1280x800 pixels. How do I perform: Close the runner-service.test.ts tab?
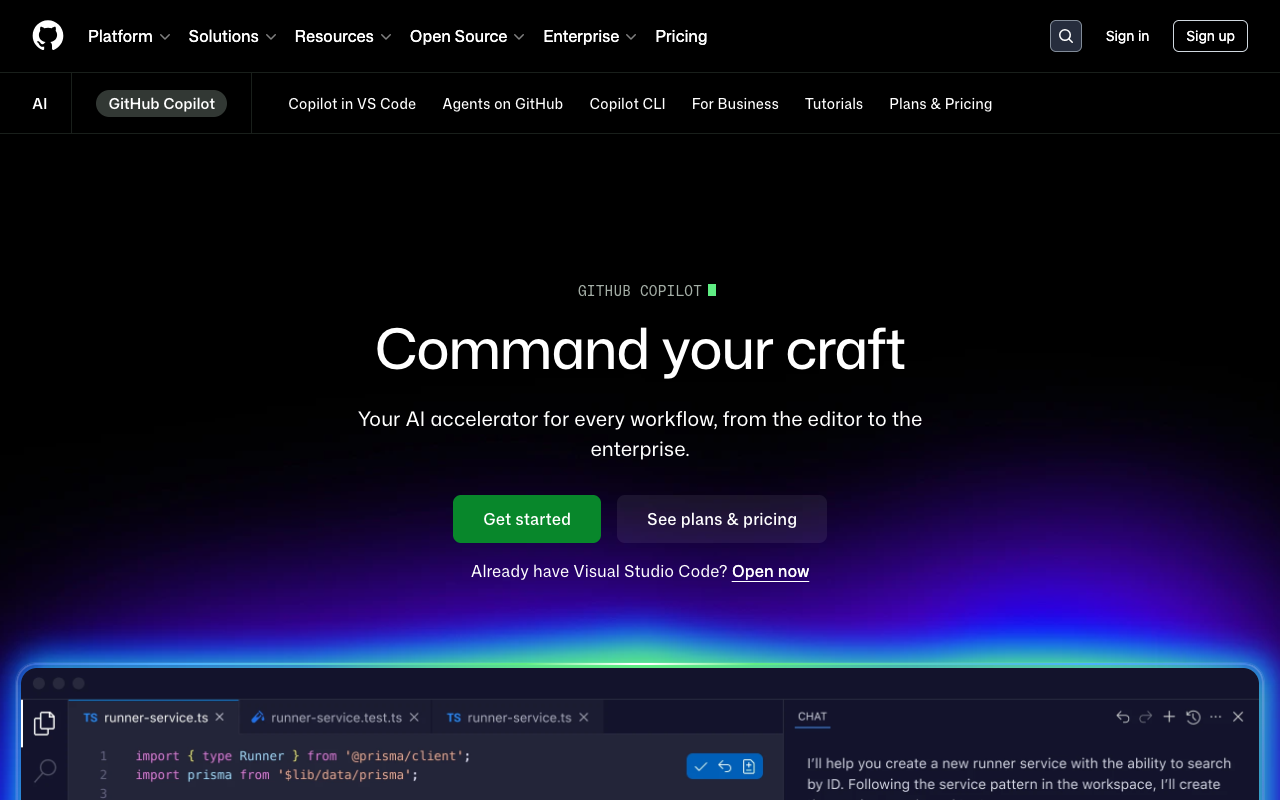[414, 717]
